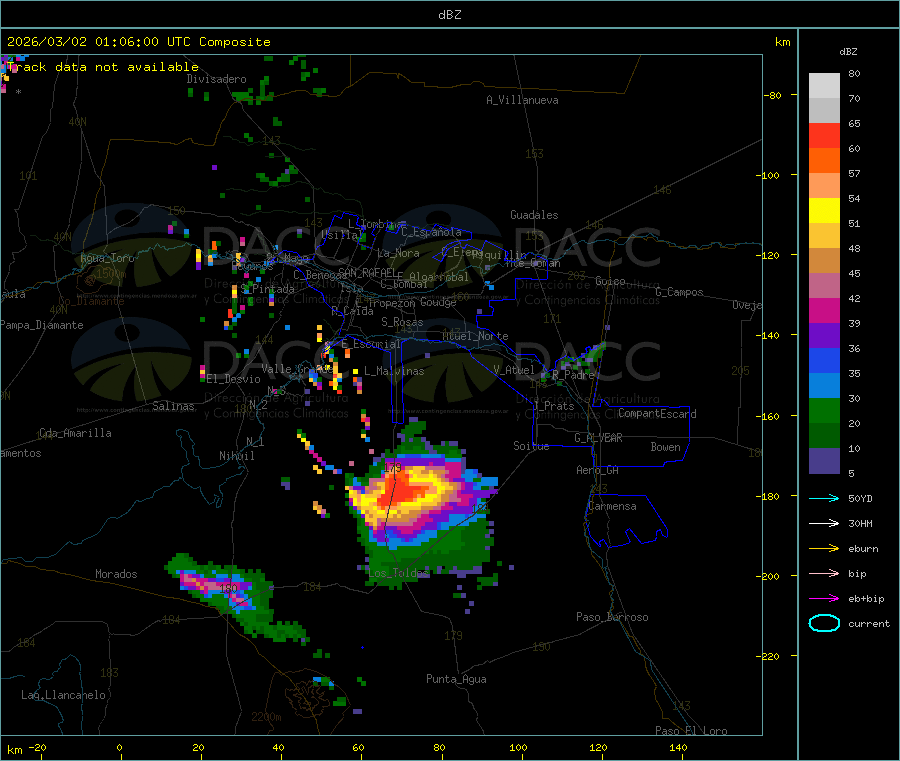Click the timestamp '2026/03/02 01:06:00 UTC Composite'

(138, 42)
